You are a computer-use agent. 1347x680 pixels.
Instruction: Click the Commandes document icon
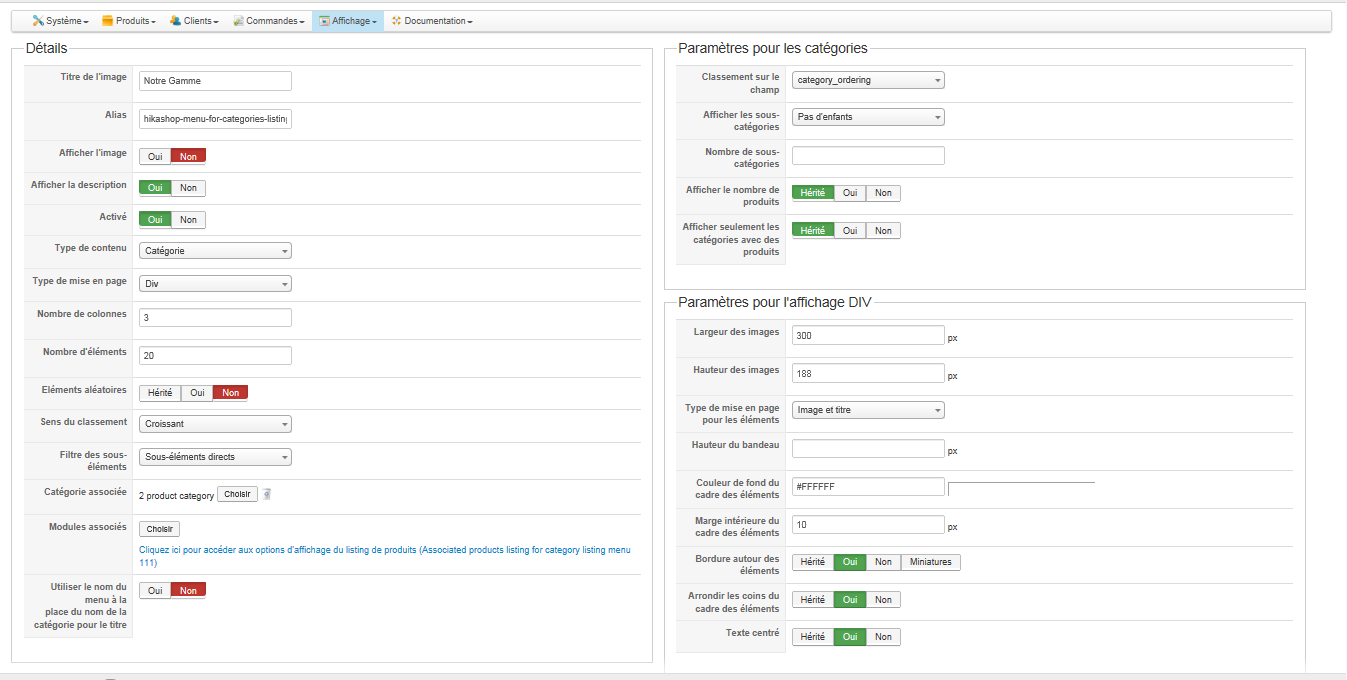tap(239, 21)
